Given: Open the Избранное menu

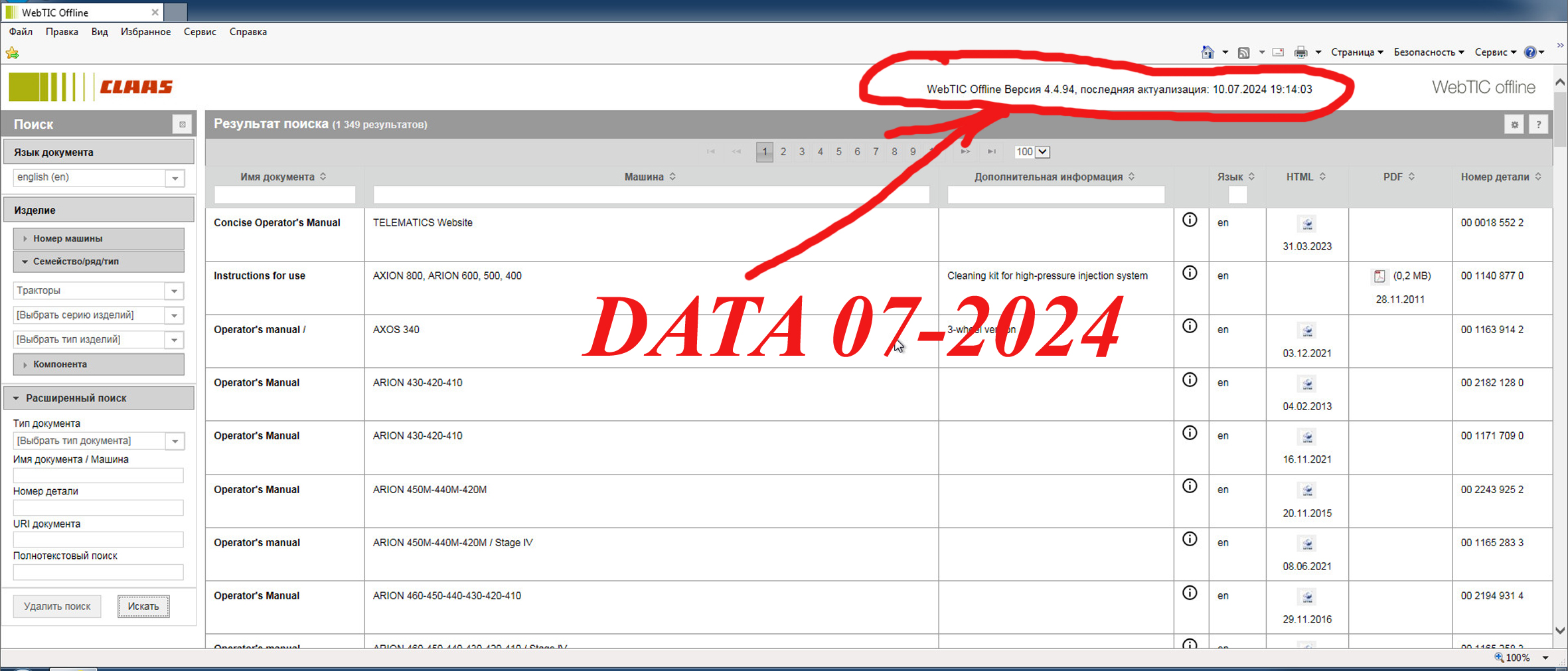Looking at the screenshot, I should click(145, 32).
